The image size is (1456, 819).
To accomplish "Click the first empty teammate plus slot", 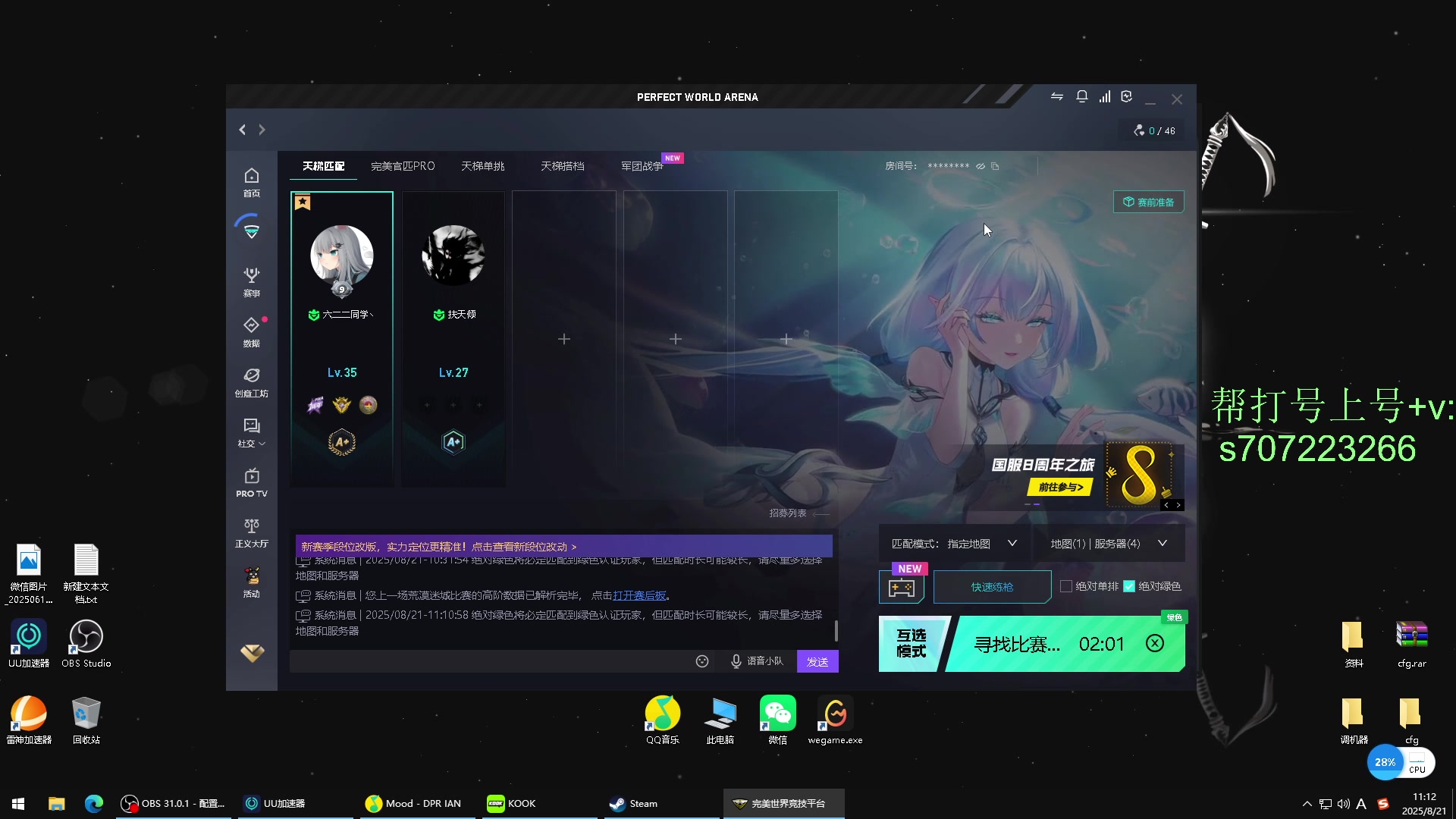I will (x=564, y=339).
